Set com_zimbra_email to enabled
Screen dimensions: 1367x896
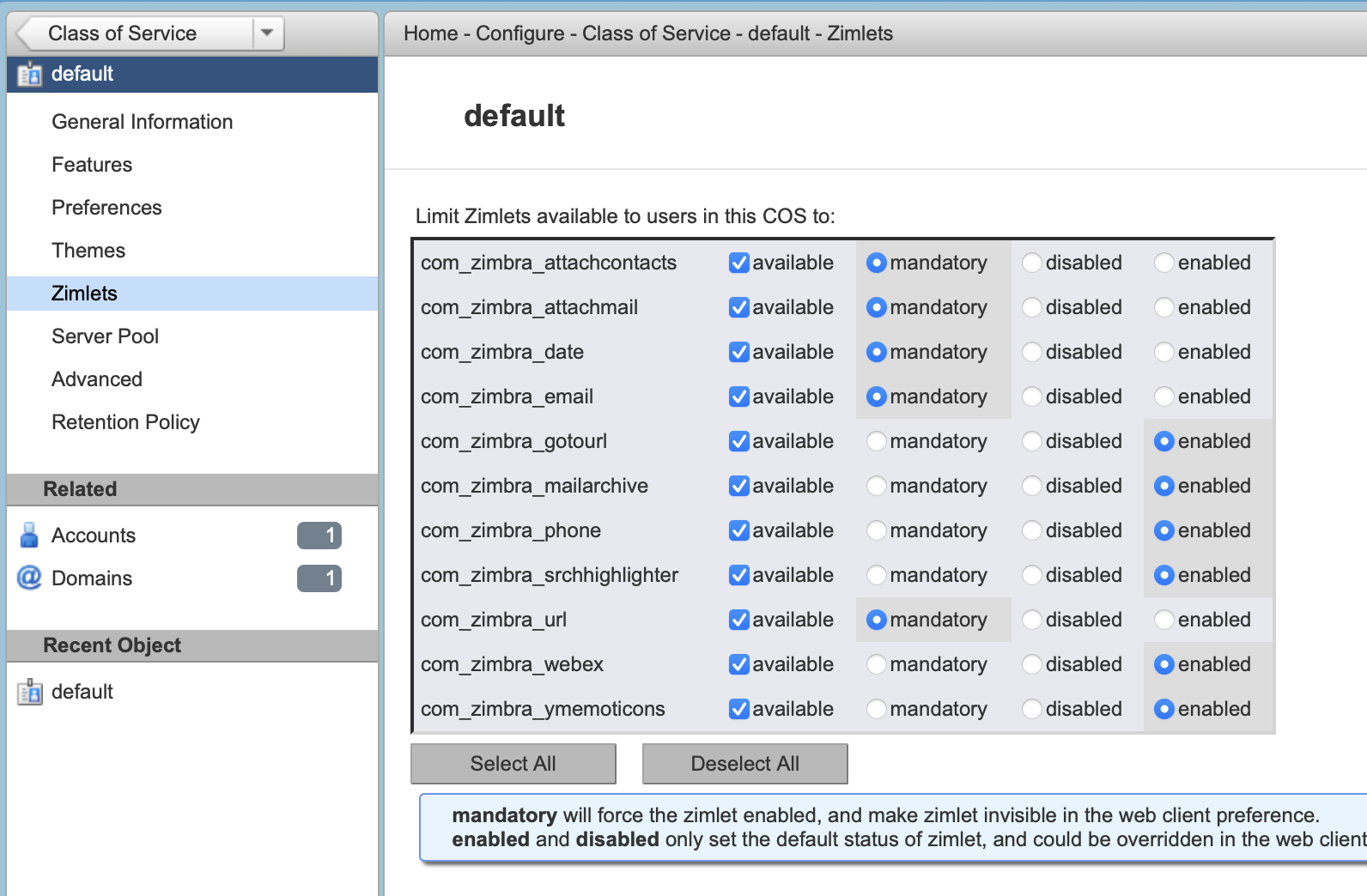point(1164,397)
